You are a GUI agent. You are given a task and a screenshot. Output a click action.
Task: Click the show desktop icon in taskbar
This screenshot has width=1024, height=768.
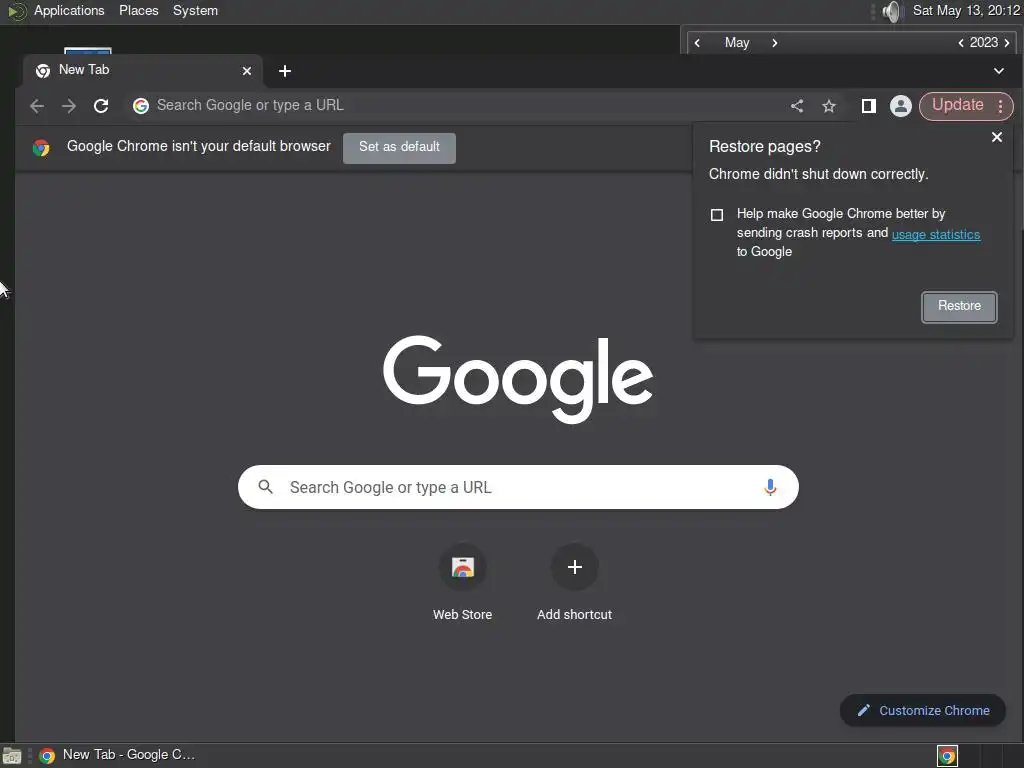click(x=12, y=756)
